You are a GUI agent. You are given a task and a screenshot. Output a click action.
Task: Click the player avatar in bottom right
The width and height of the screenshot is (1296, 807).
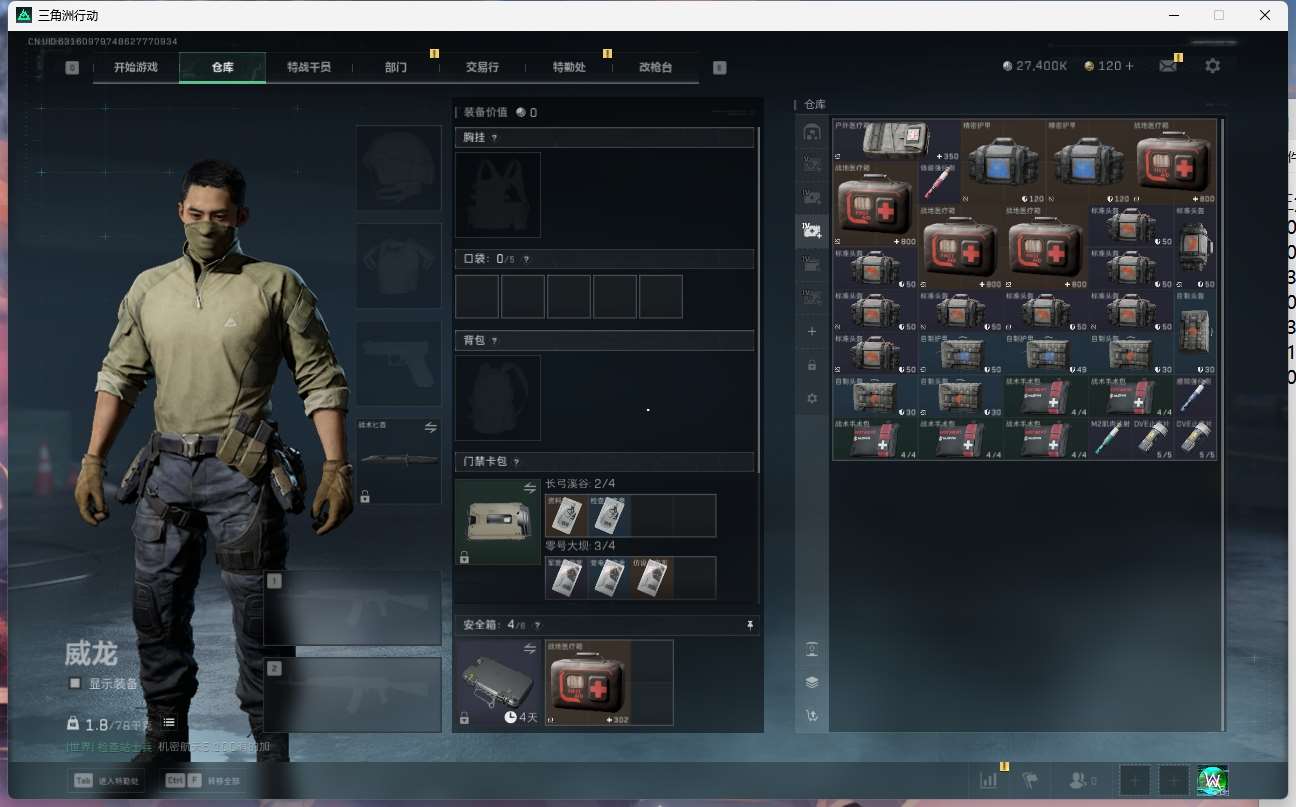click(x=1212, y=780)
